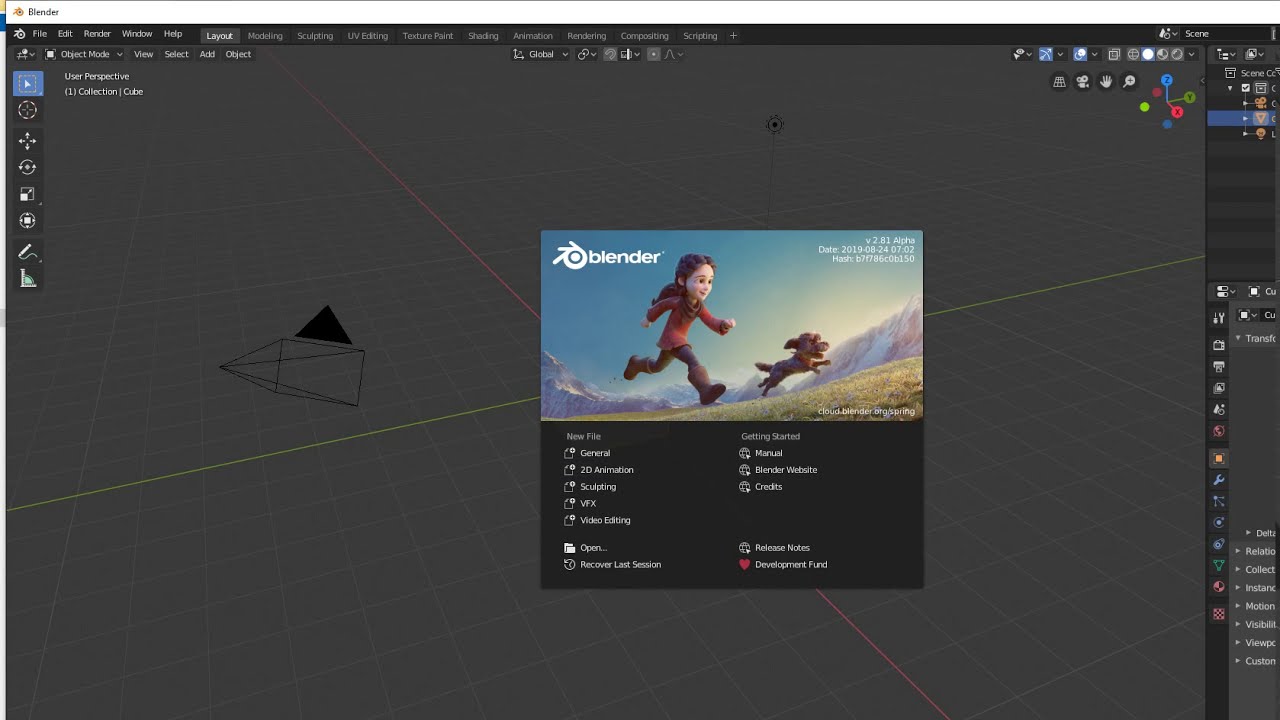Expand the Visibility panel
The height and width of the screenshot is (720, 1280).
click(1256, 624)
